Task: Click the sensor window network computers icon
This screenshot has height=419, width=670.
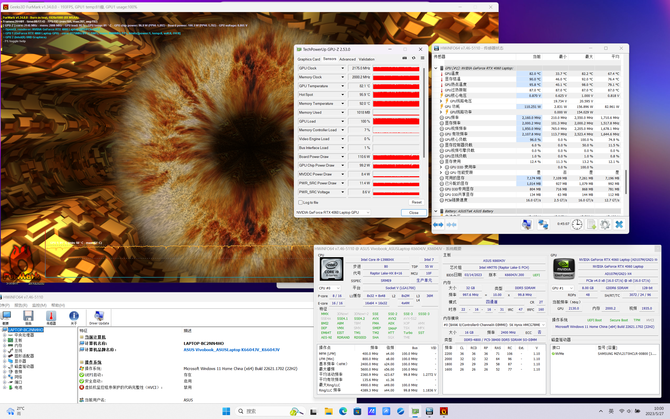Action: [543, 224]
